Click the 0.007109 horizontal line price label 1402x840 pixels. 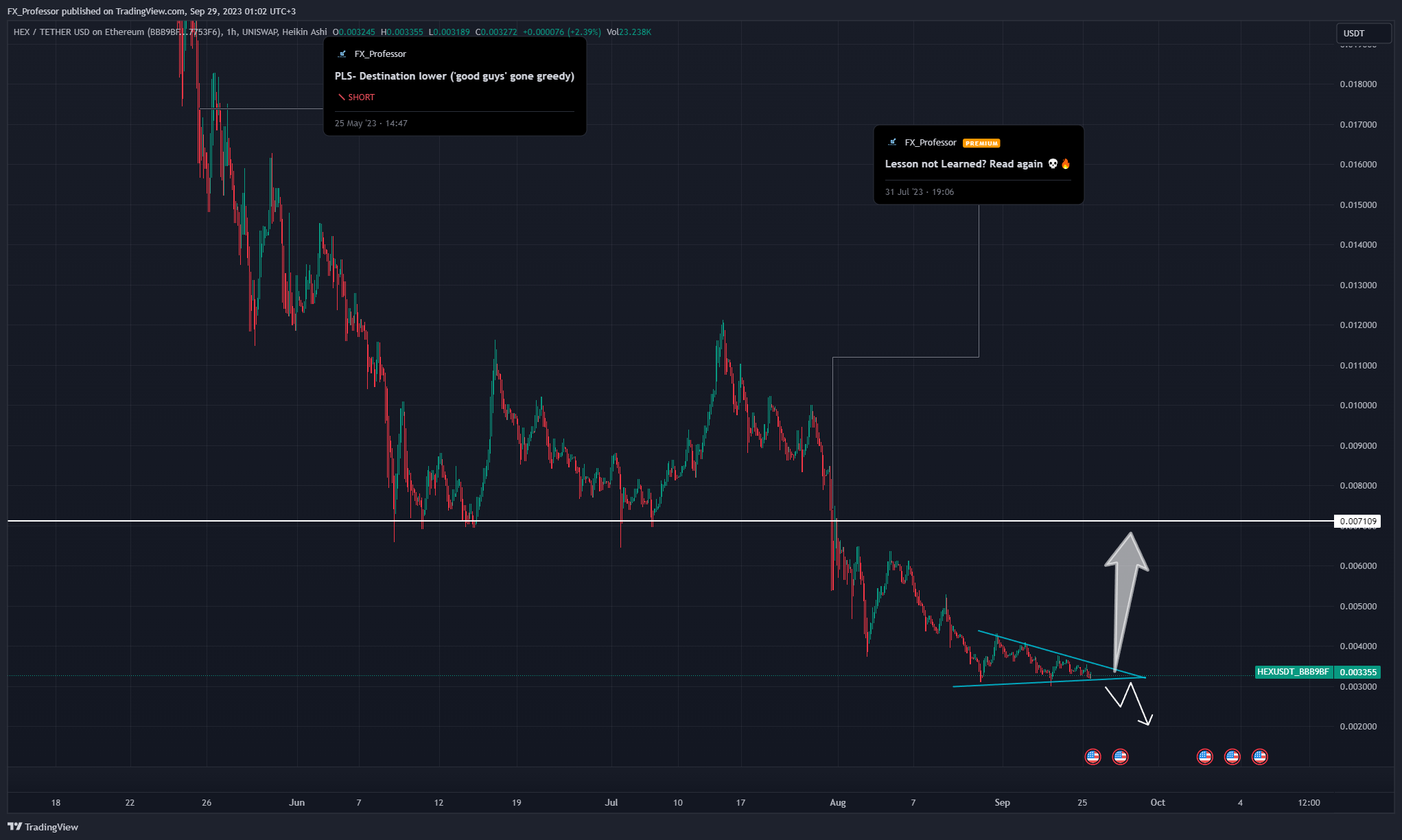point(1358,522)
